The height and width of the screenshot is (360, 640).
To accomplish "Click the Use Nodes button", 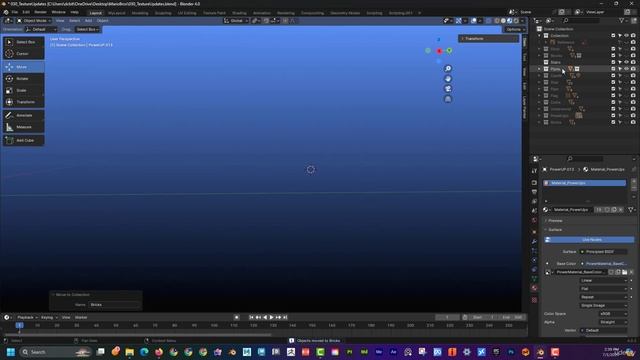I will point(589,240).
